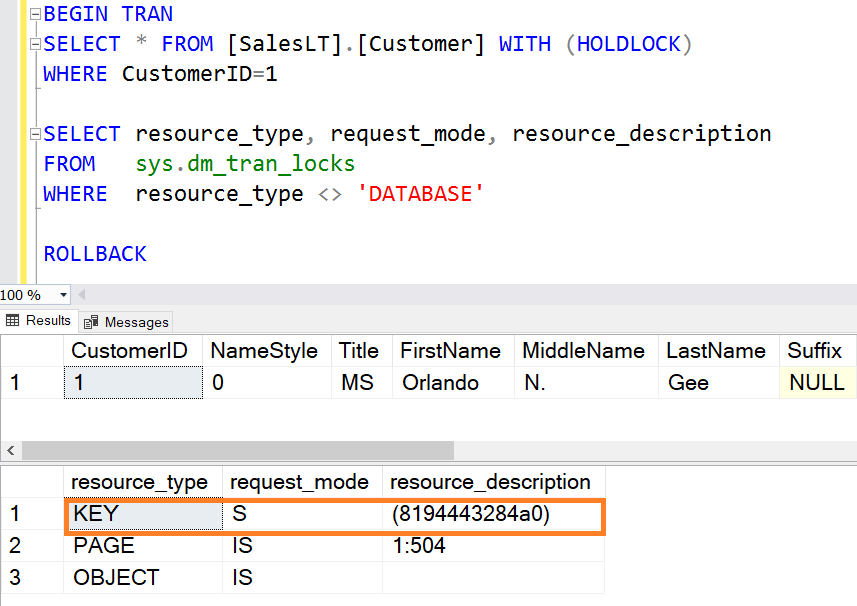The image size is (857, 606).
Task: Select the NameStyle column header
Action: [267, 351]
